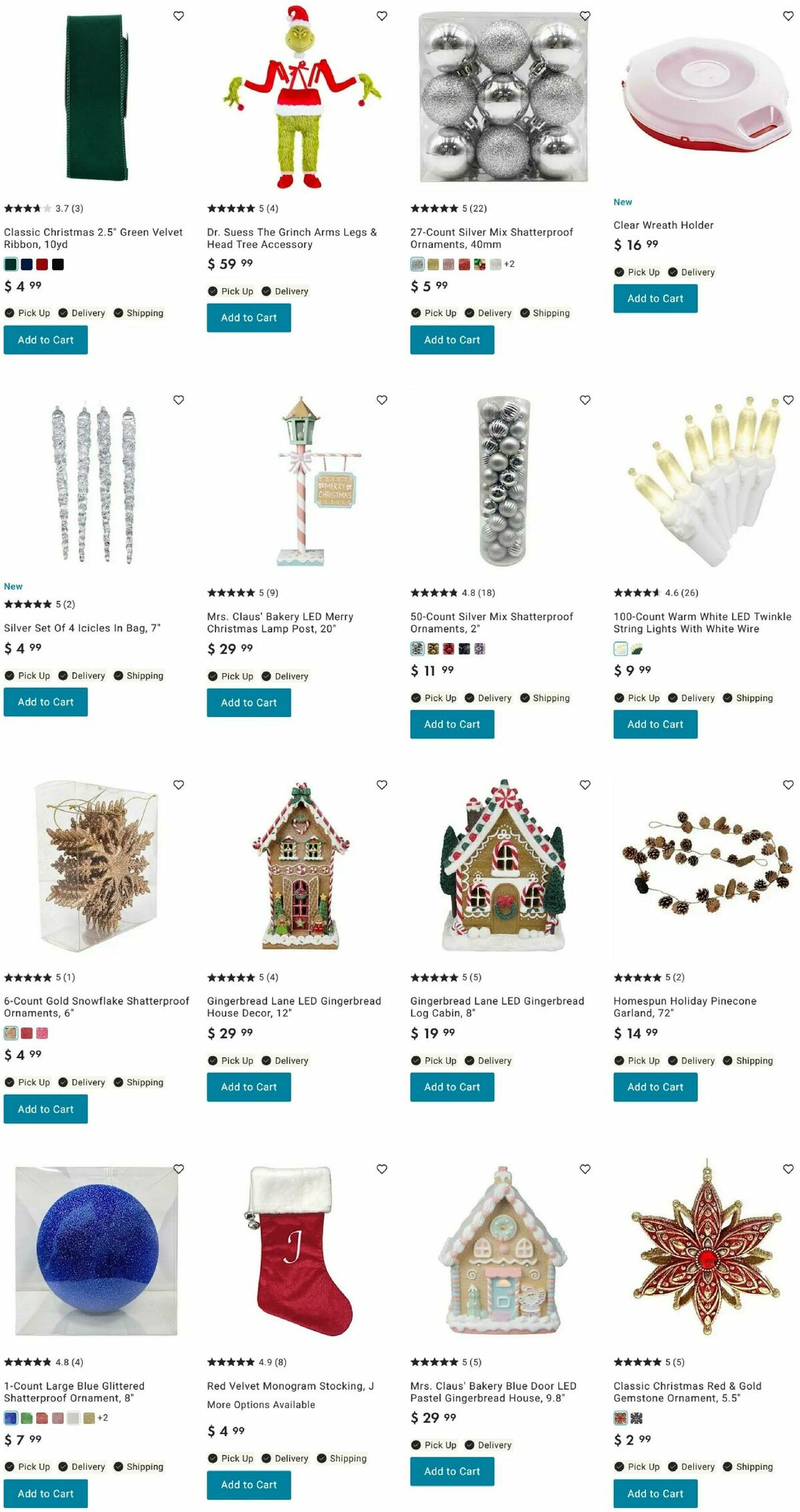Expand +2 colors on Large Blue Glittered Ornament

tap(103, 1418)
